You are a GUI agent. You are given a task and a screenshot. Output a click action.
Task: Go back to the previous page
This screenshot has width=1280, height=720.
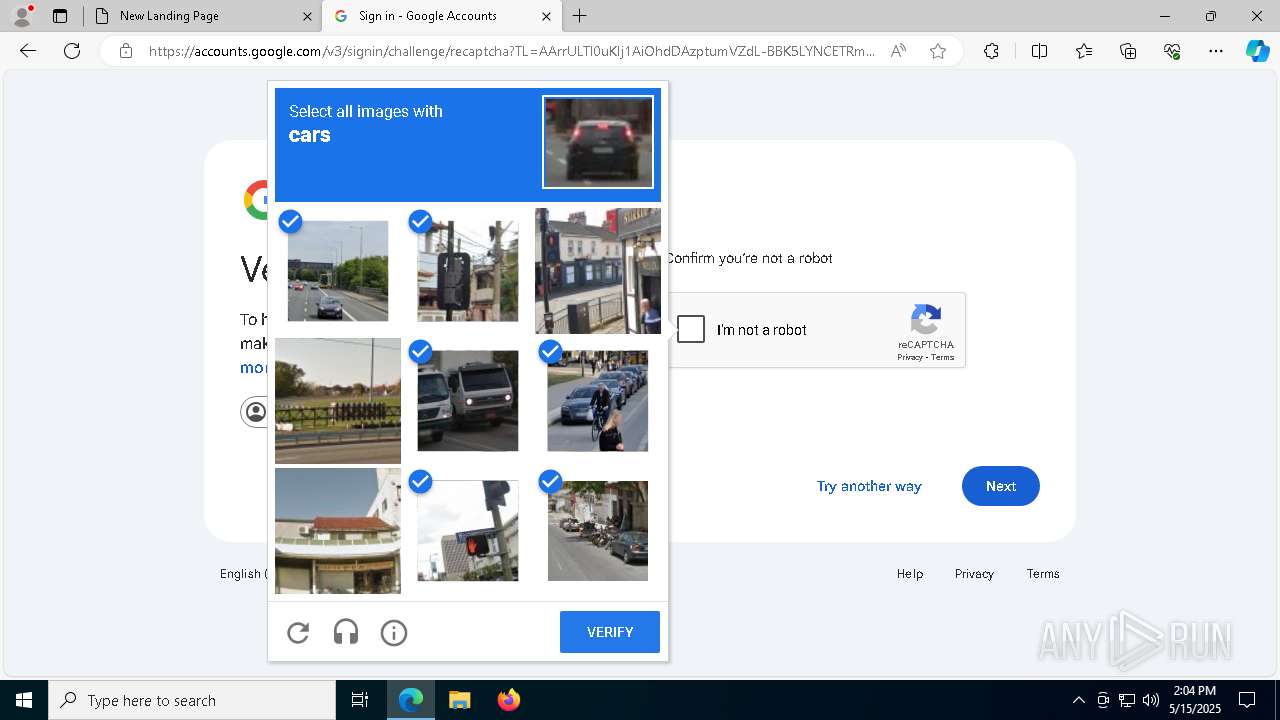pos(28,51)
